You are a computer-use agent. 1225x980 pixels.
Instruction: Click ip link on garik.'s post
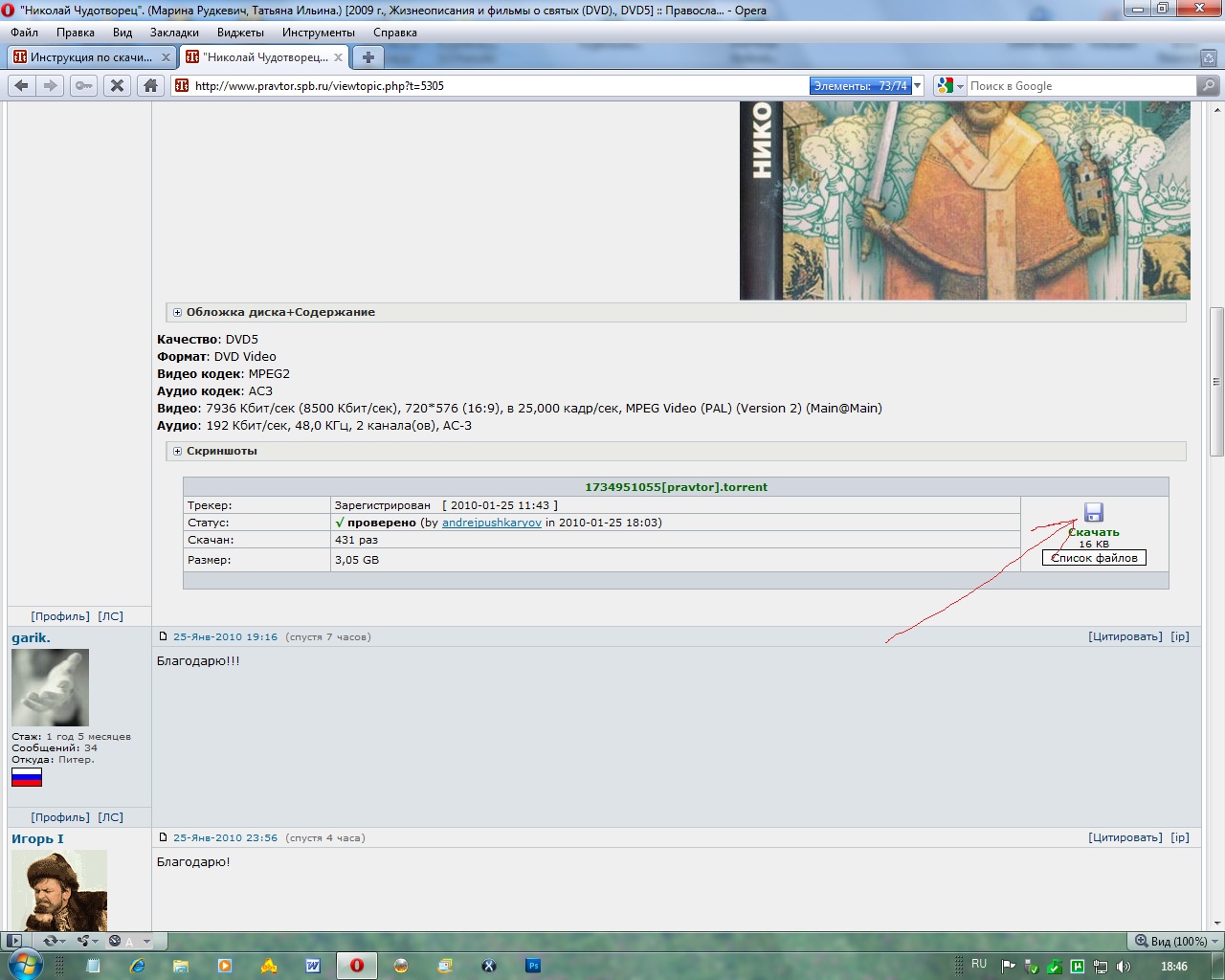click(1180, 636)
